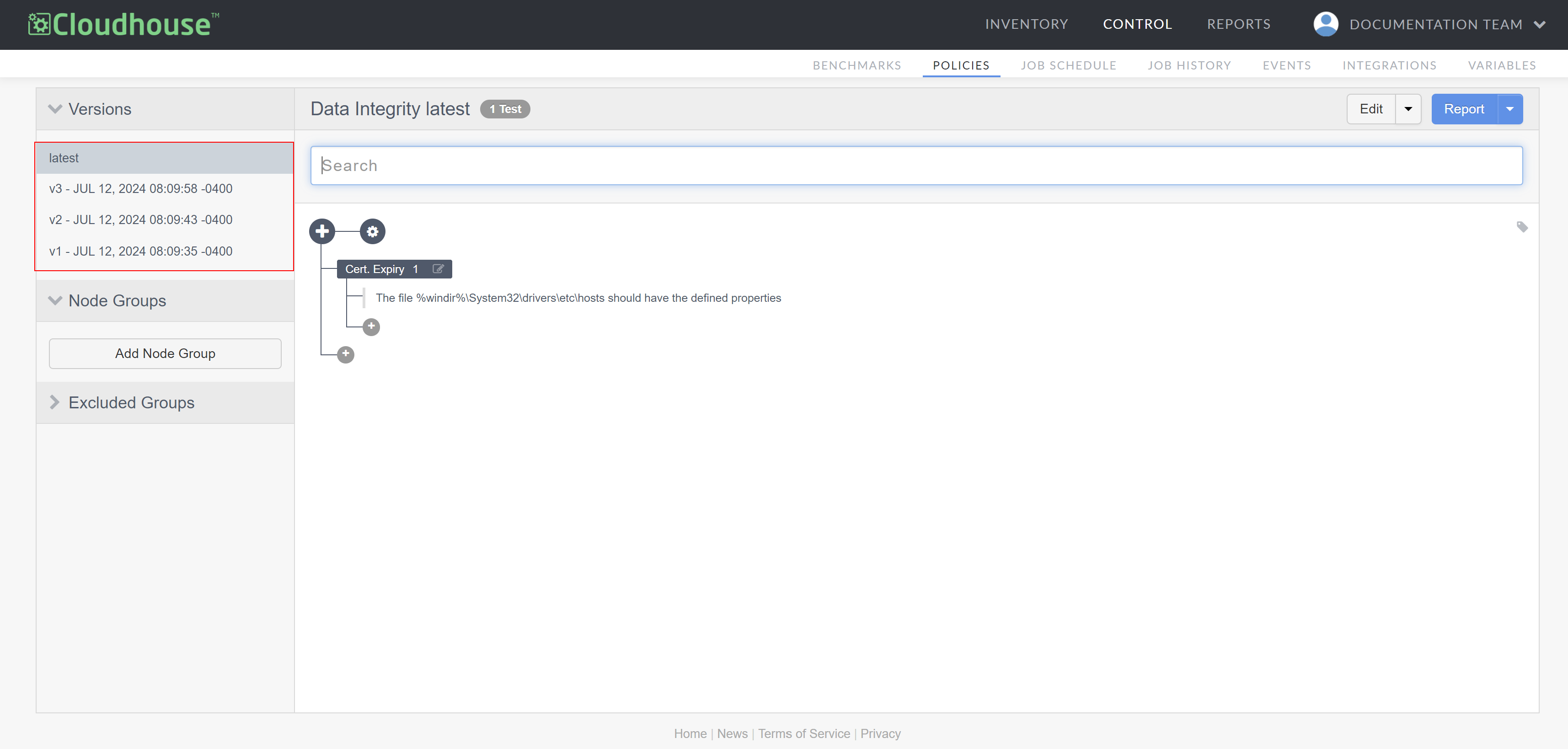Select version v3 from JUL 12 08:09:58

[x=164, y=188]
